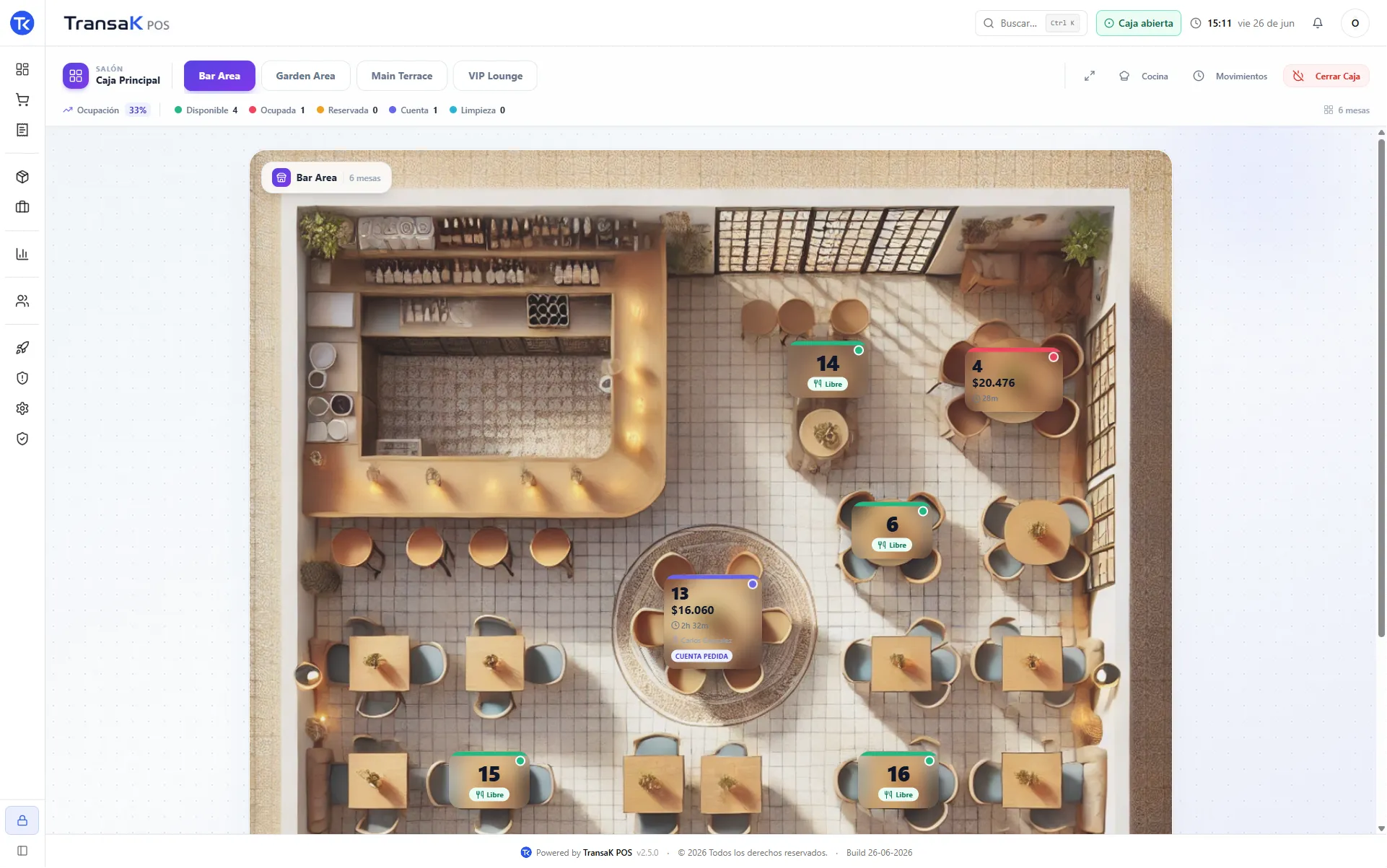1387x868 pixels.
Task: Click the CUENTA PEDIDA badge
Action: 701,657
